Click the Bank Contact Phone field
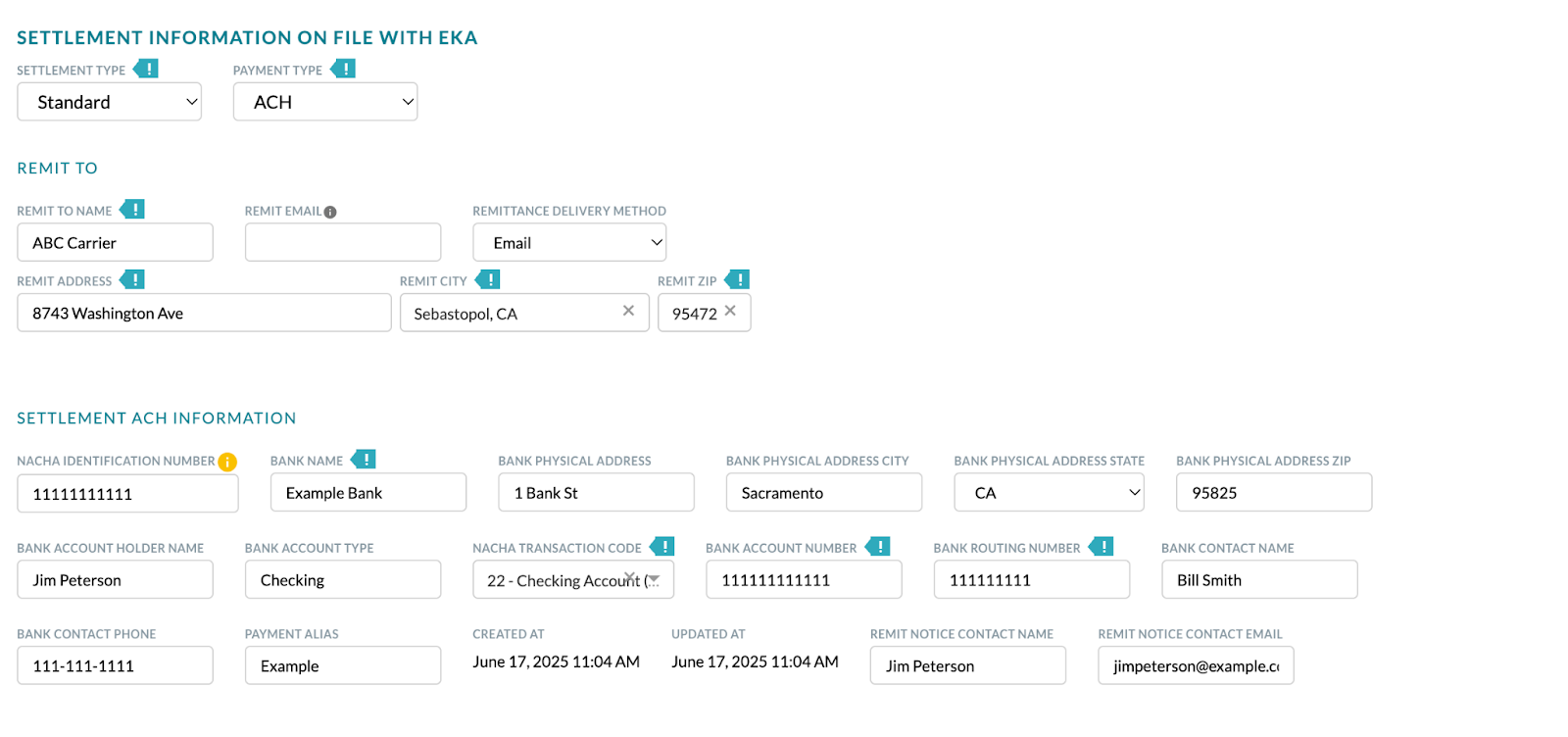Screen dimensions: 1568x737 115,665
